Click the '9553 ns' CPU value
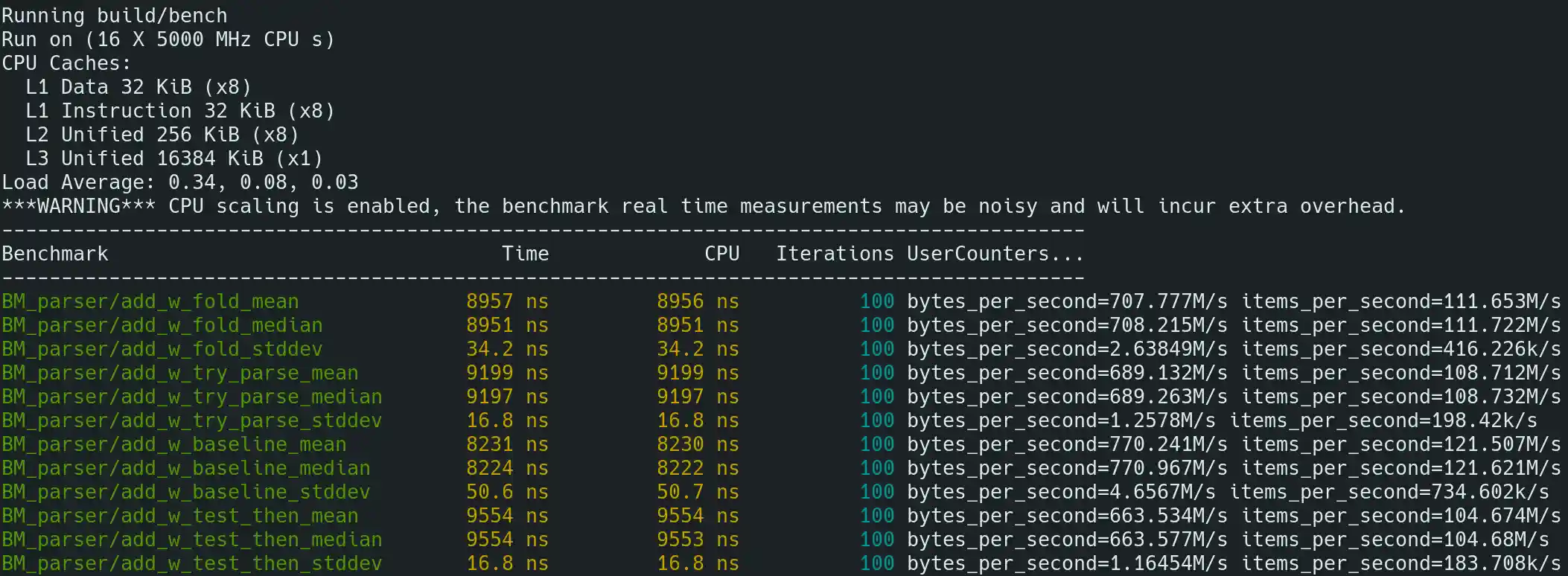 698,540
